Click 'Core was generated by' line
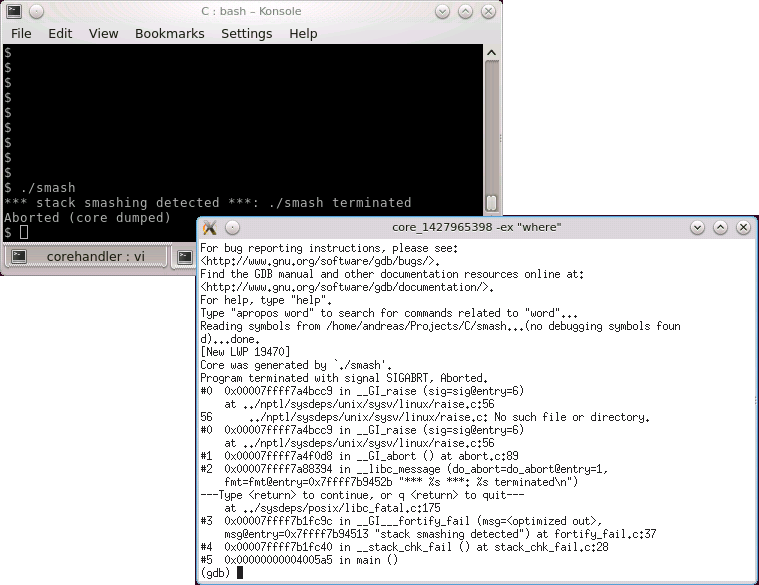 pyautogui.click(x=296, y=365)
